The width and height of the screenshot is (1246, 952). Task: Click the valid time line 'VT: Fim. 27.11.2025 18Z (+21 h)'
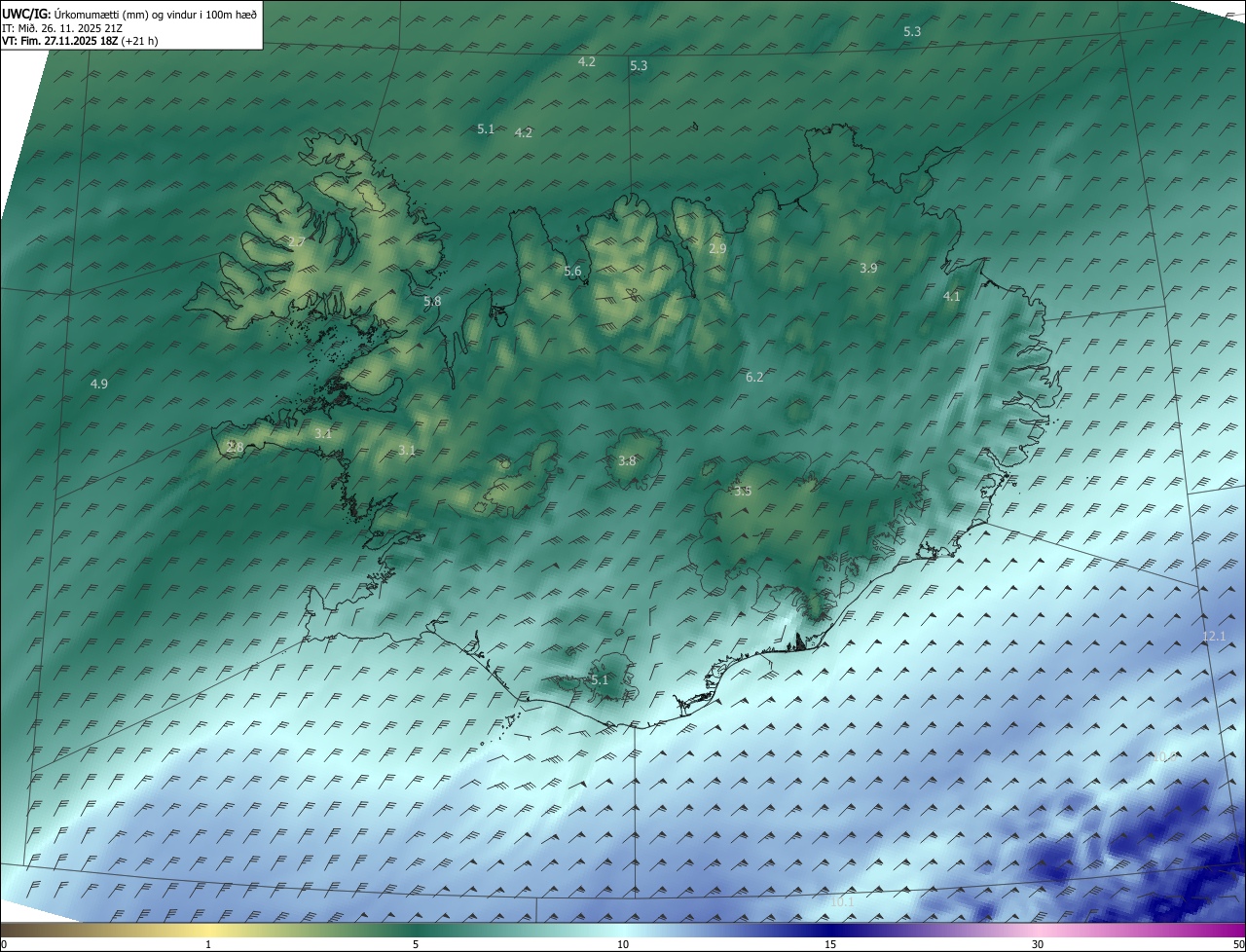coord(80,41)
